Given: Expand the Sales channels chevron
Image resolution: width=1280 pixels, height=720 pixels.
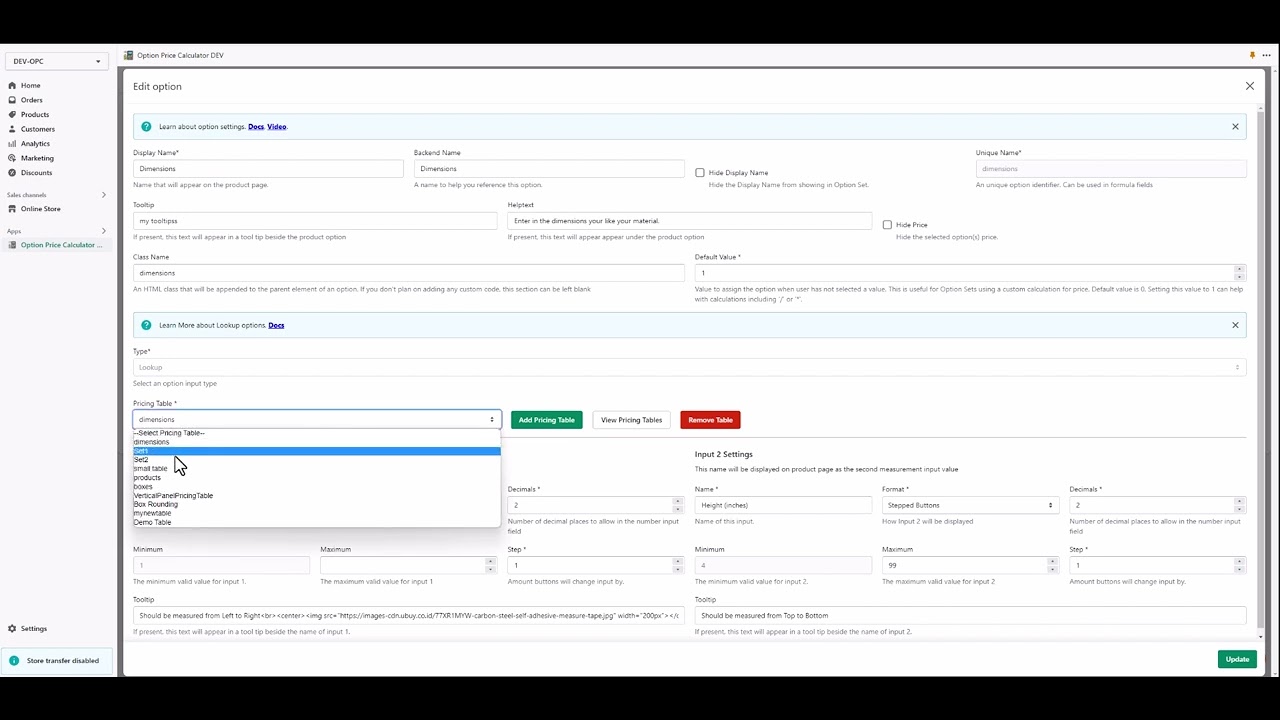Looking at the screenshot, I should [x=103, y=195].
